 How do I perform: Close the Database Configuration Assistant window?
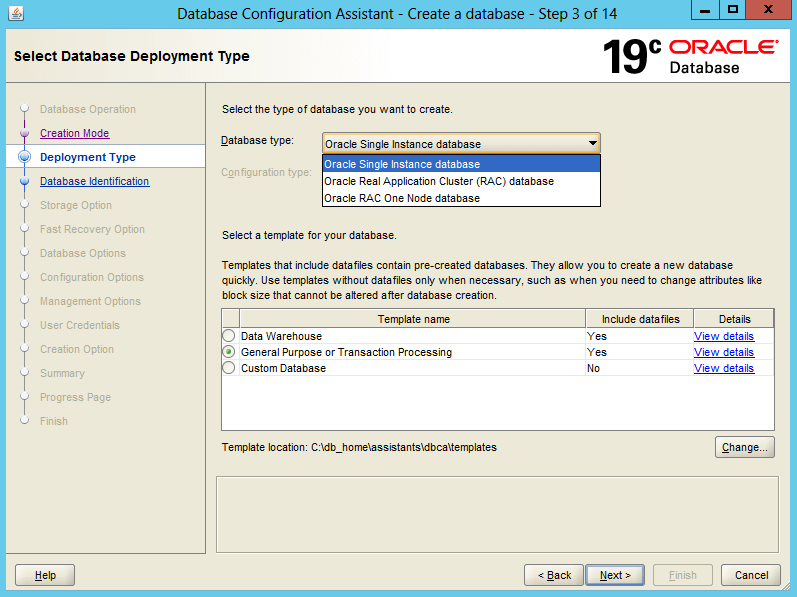tap(769, 10)
